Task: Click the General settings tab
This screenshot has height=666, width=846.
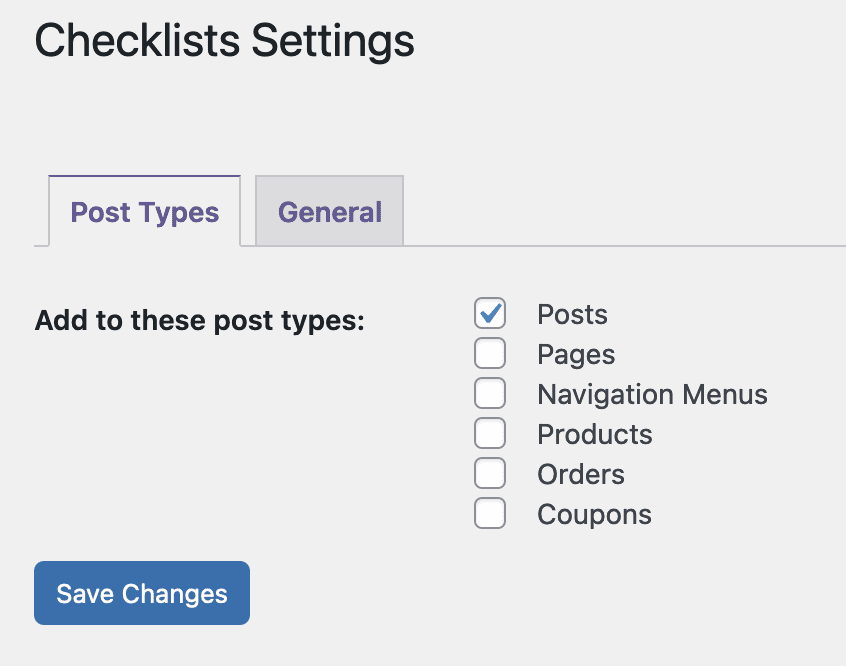Action: [329, 211]
